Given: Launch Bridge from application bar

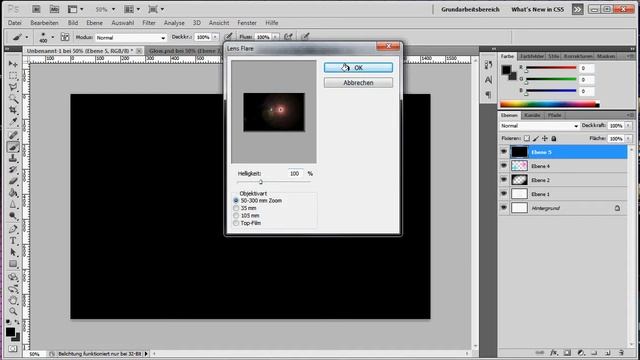Looking at the screenshot, I should (36, 9).
